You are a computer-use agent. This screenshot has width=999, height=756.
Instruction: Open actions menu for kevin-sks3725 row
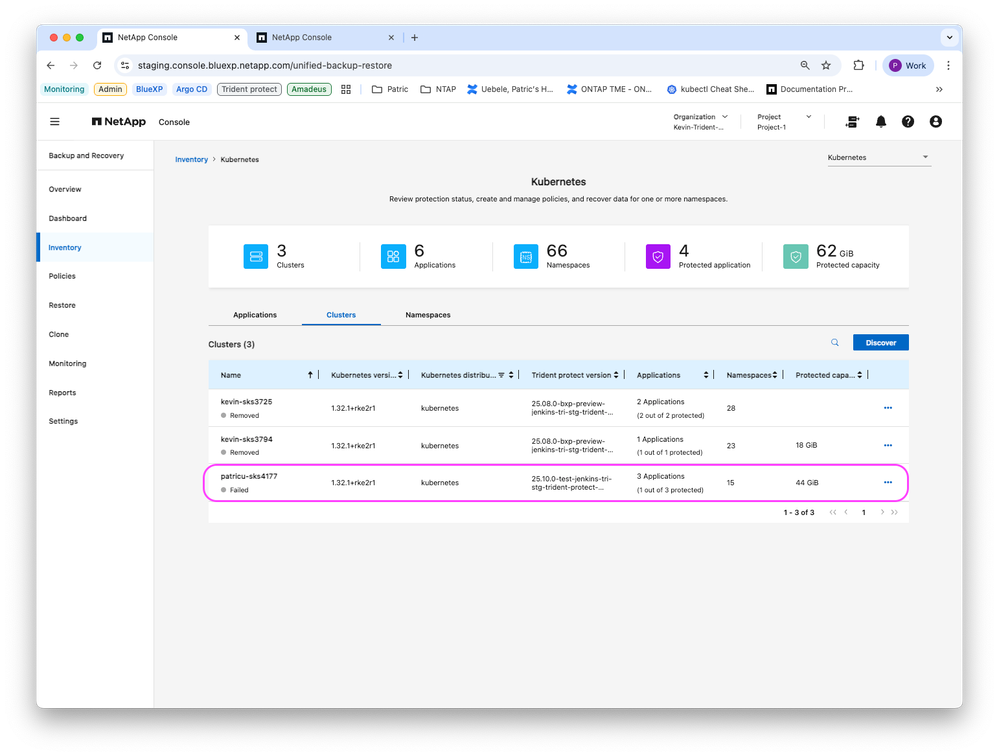point(888,408)
